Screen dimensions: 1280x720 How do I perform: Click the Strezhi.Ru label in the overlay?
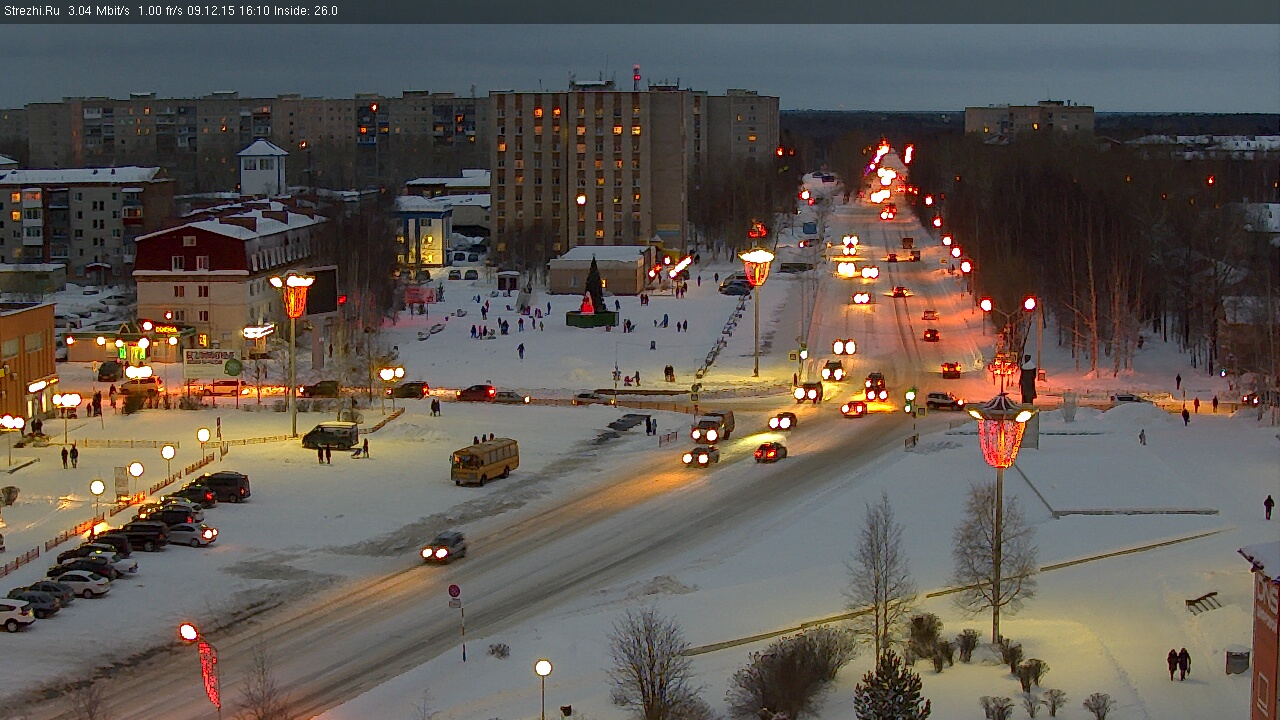(x=31, y=11)
